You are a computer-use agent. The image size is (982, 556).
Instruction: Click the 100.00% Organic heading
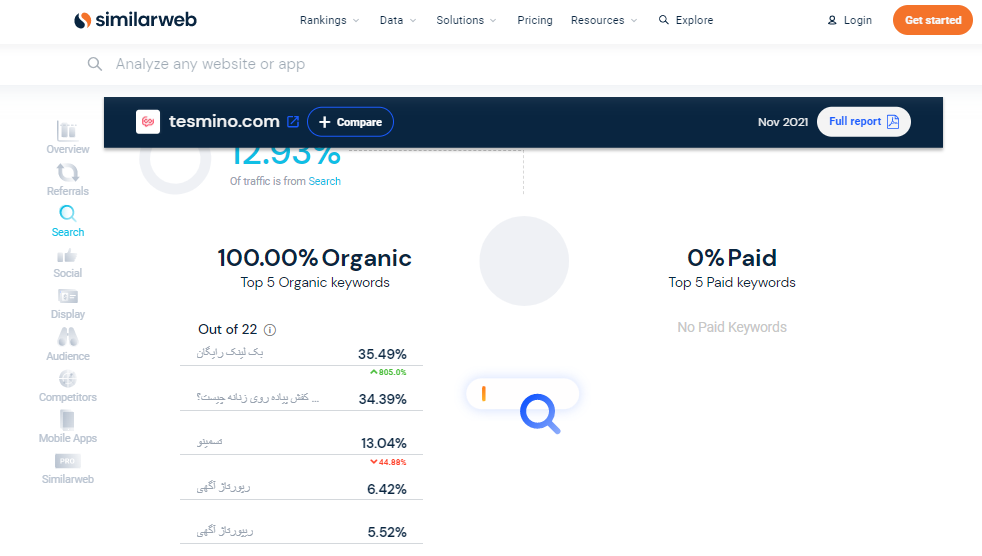[314, 258]
